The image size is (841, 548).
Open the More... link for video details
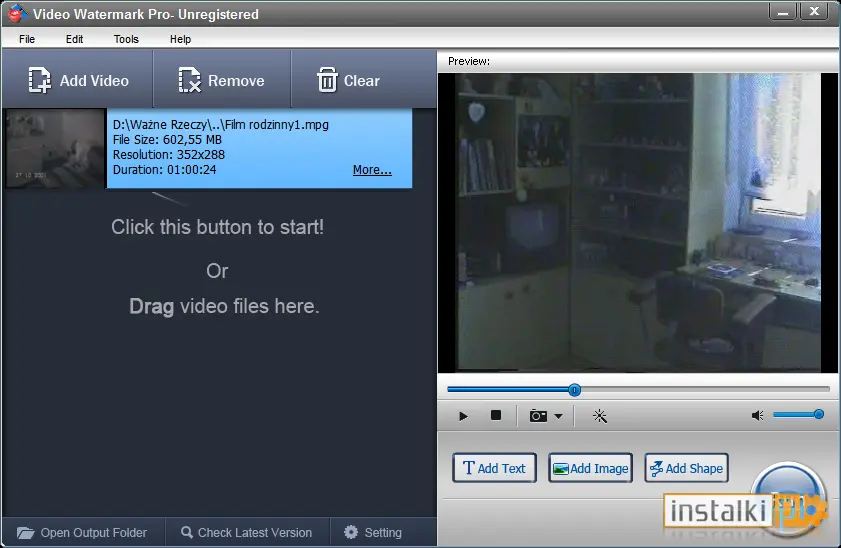(x=372, y=170)
